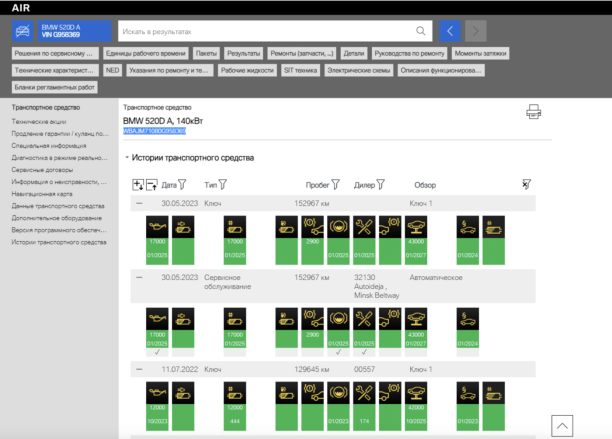Click the Руководства по ремонту button
612x439 pixels.
coord(409,53)
